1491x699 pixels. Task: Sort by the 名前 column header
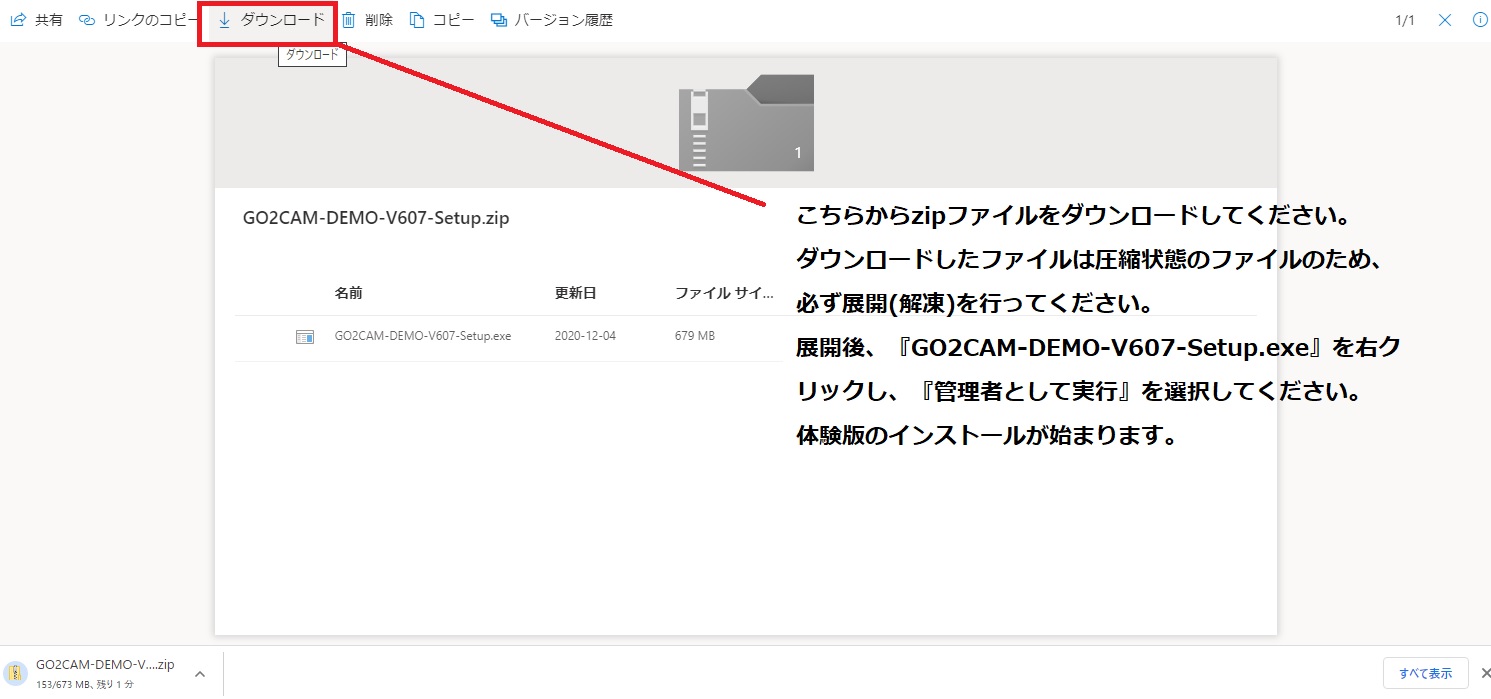pos(348,293)
